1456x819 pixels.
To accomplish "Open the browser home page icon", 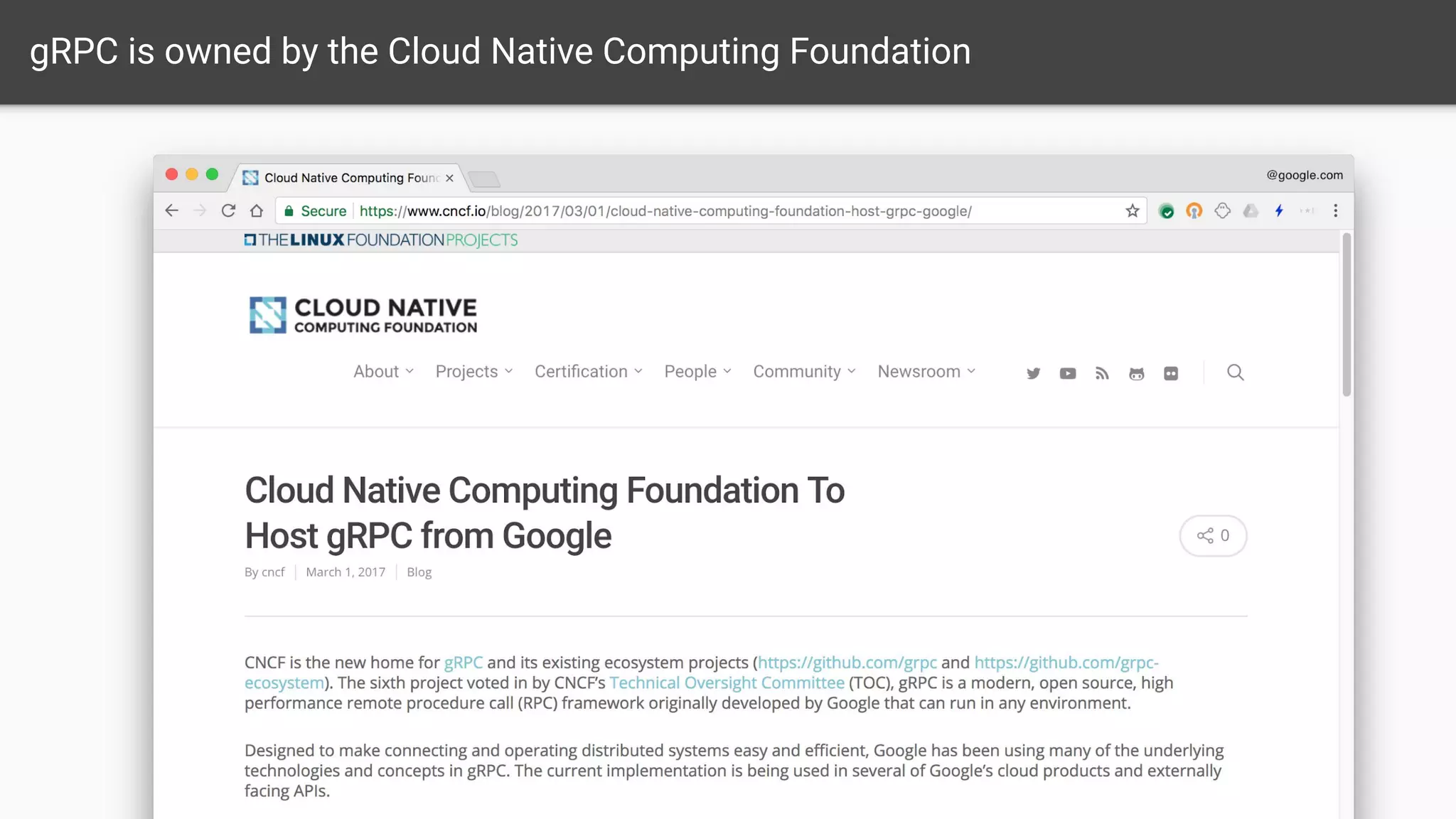I will click(x=257, y=210).
